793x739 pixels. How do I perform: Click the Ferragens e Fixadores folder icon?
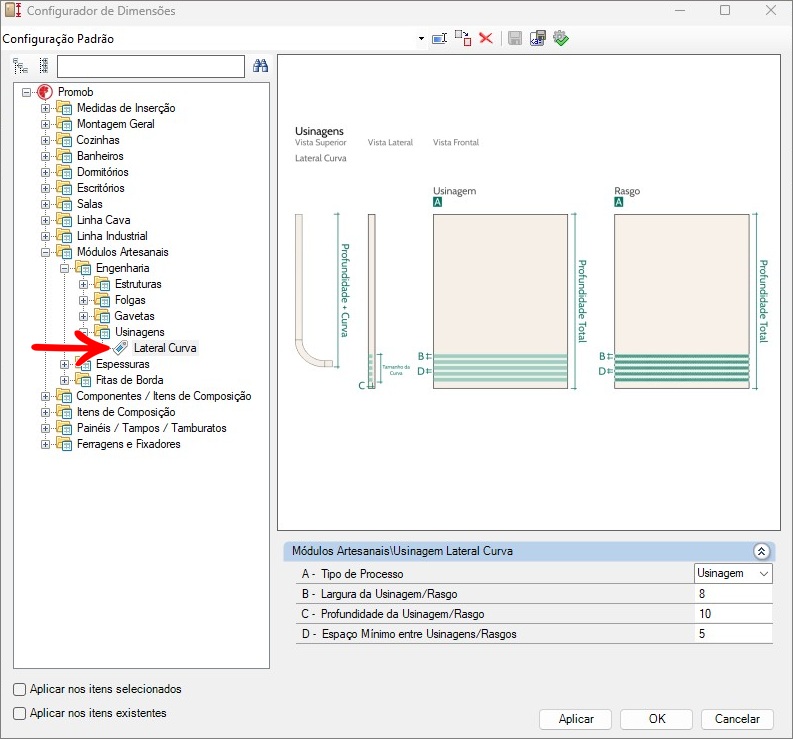pos(64,444)
